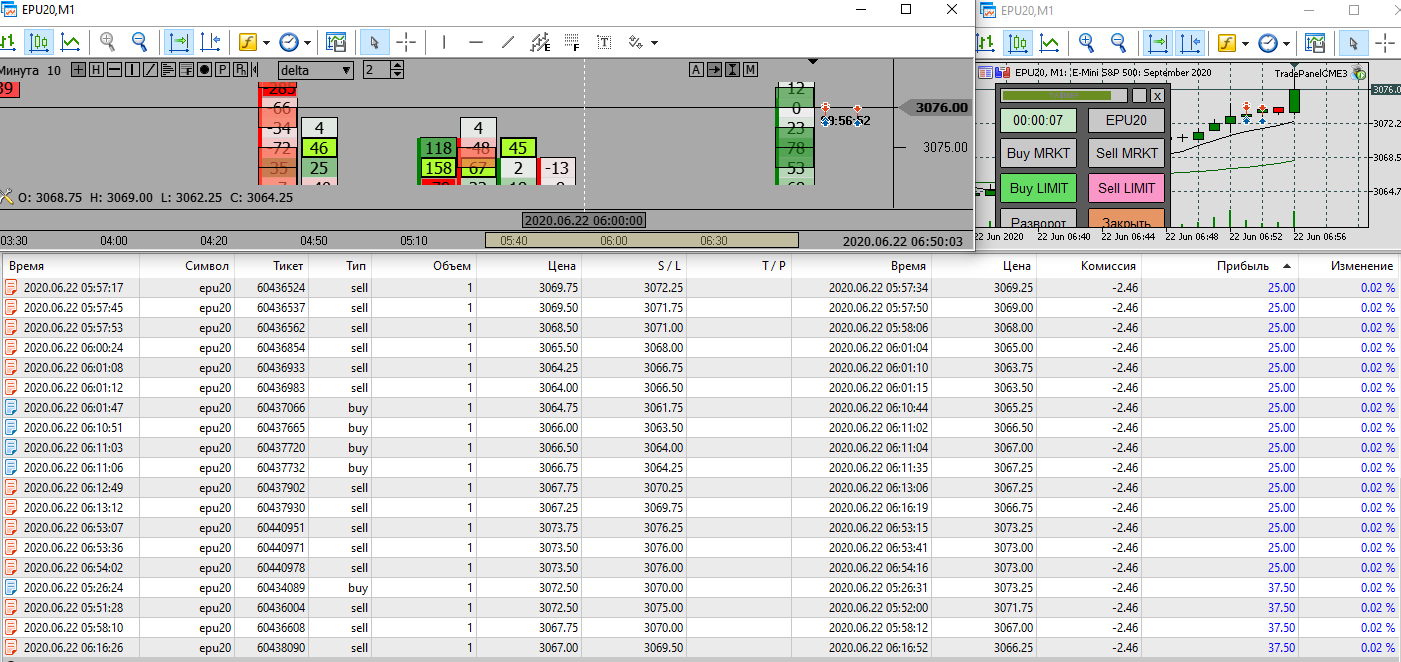Sort trades by the Прибыль column header
The height and width of the screenshot is (662, 1401).
1219,266
